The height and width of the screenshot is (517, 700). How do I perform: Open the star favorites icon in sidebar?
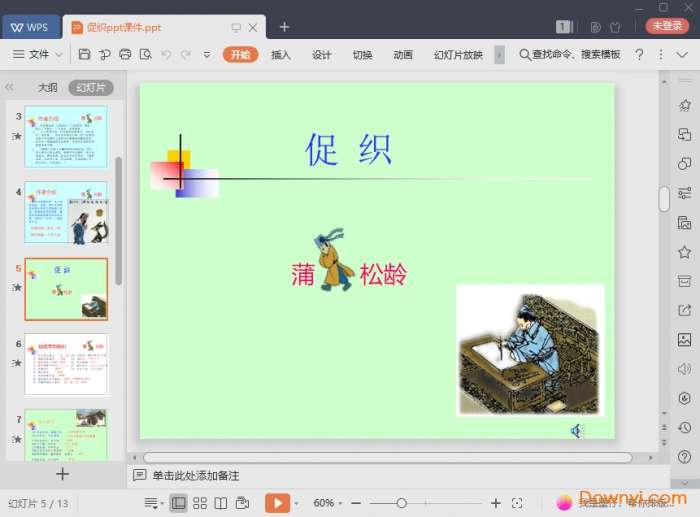click(684, 252)
